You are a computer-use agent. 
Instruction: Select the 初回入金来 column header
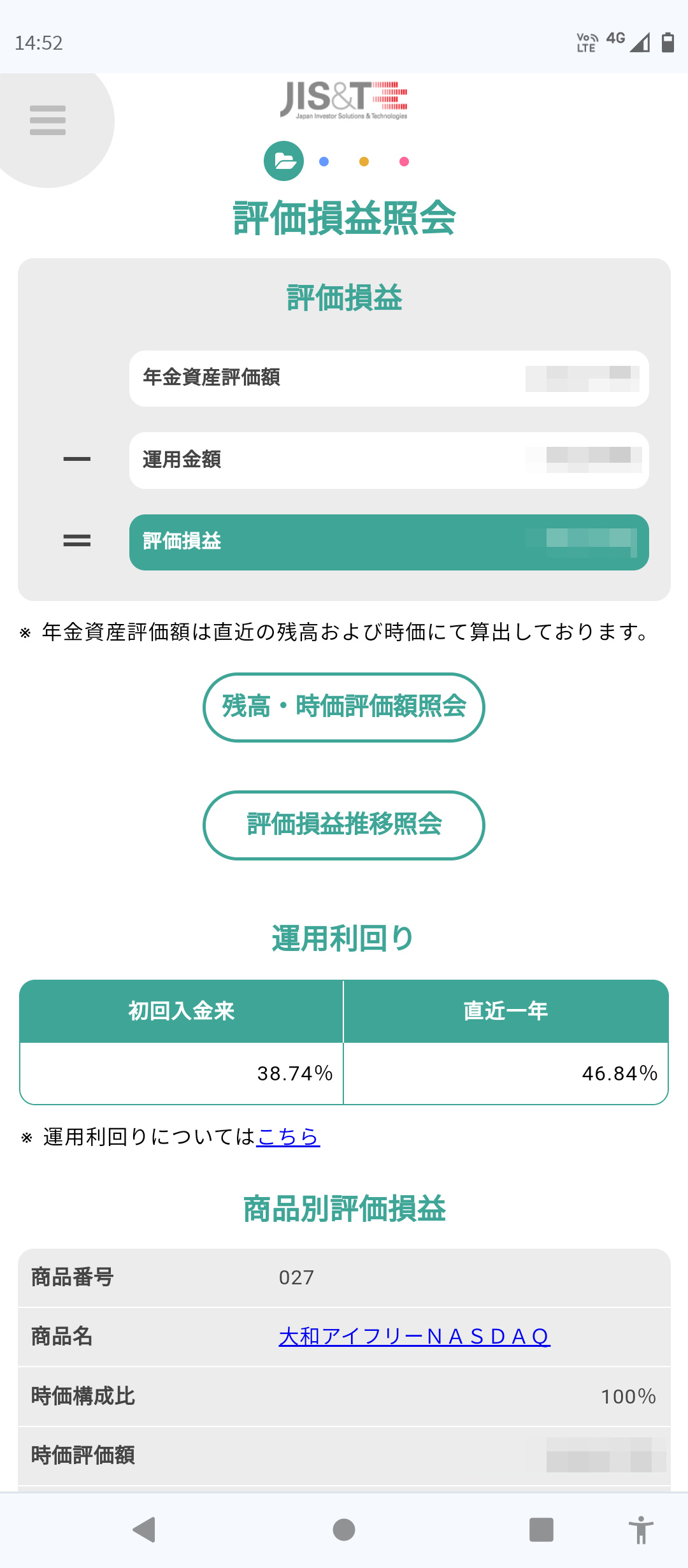(182, 1011)
